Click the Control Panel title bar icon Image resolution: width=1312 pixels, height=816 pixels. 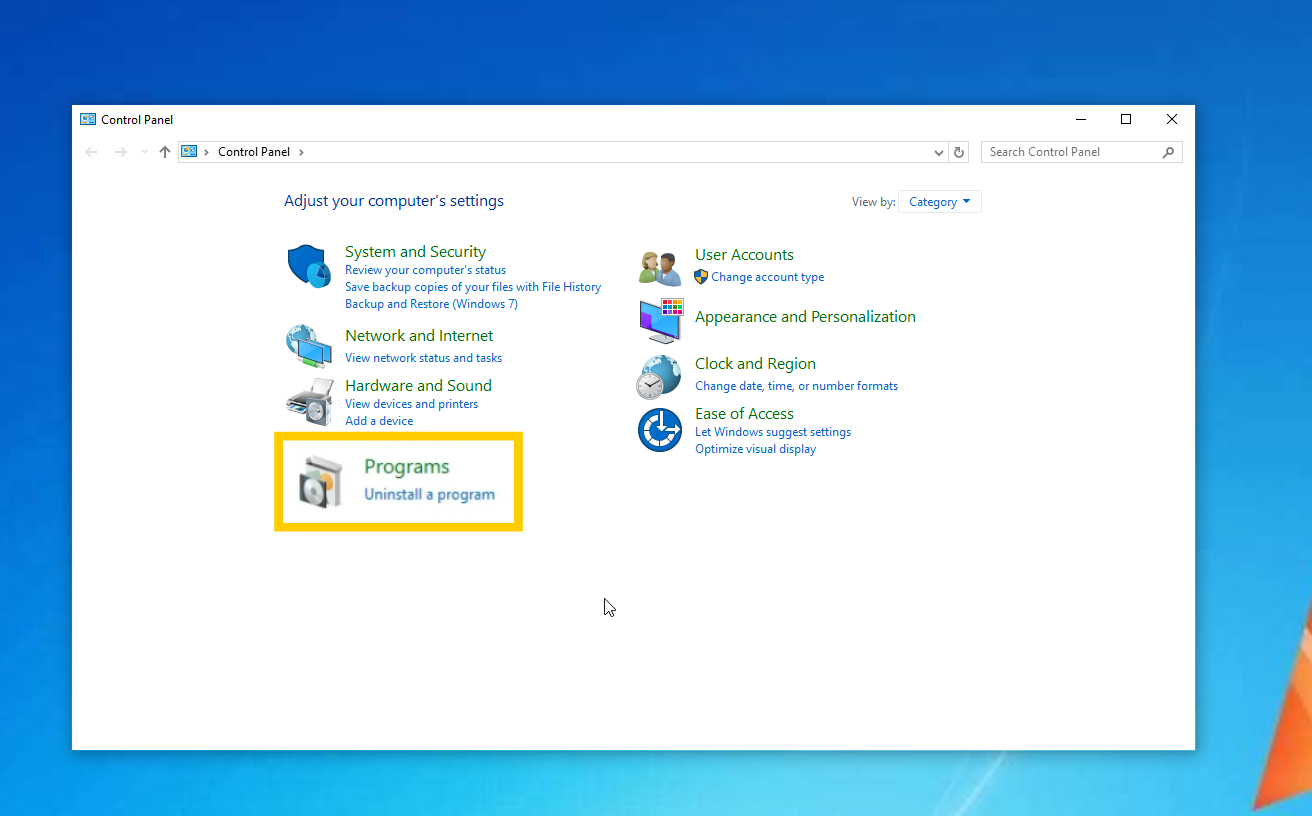[x=88, y=119]
